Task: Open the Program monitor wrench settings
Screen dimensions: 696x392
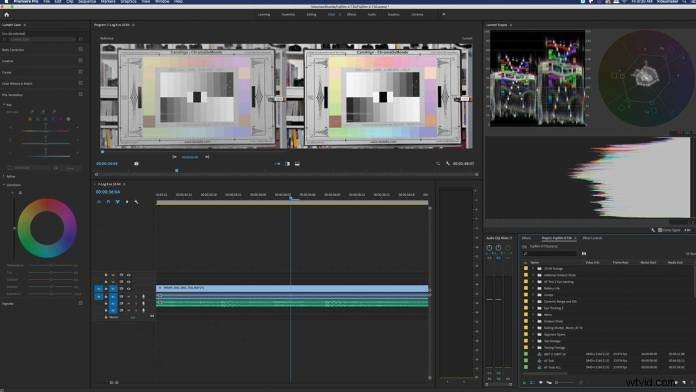Action: (447, 164)
